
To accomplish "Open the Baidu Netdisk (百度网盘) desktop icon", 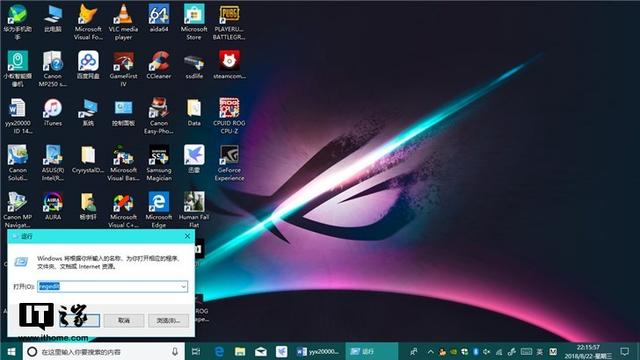I will tap(88, 64).
